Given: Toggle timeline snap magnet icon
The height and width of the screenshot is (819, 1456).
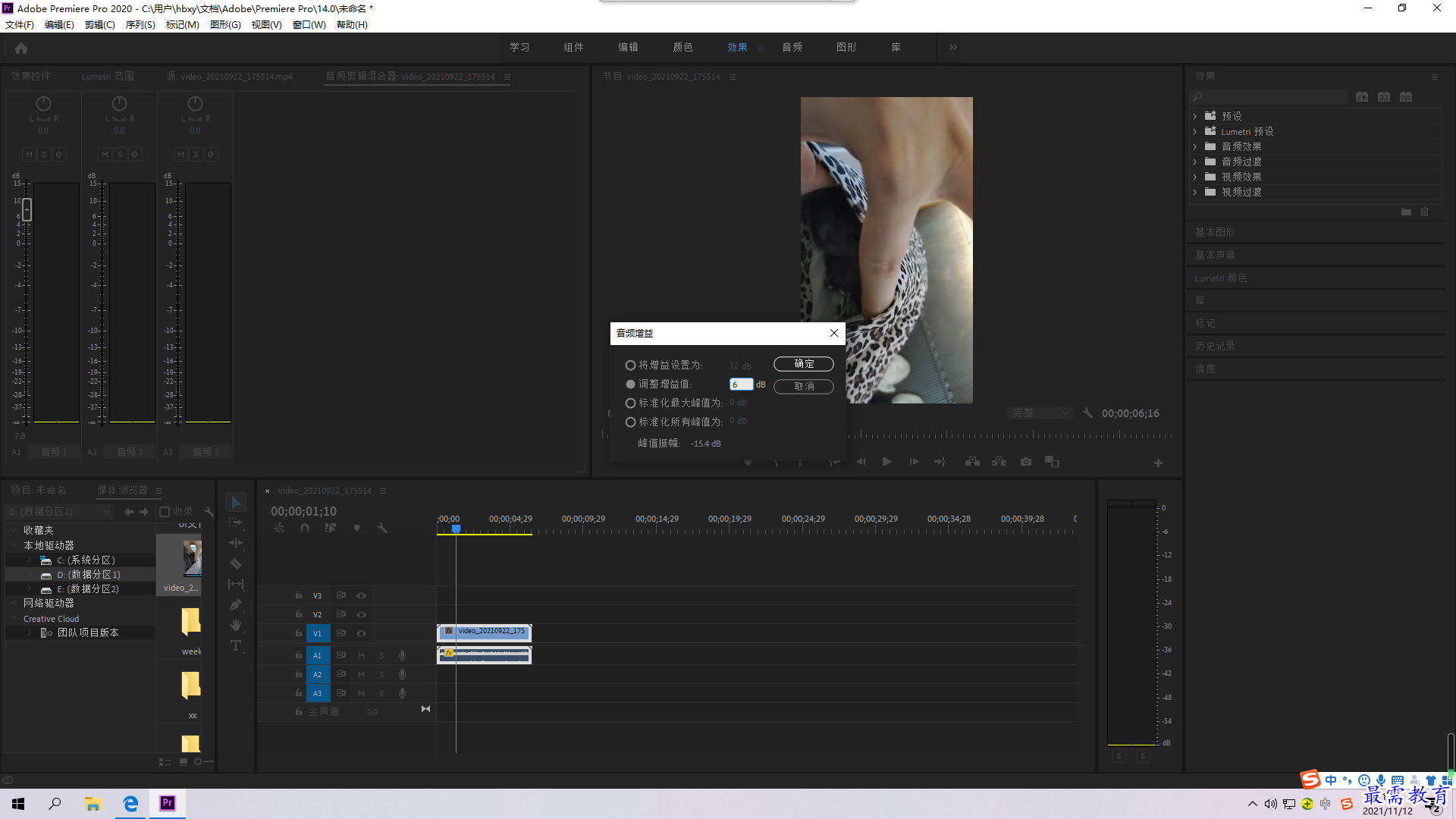Looking at the screenshot, I should [304, 528].
